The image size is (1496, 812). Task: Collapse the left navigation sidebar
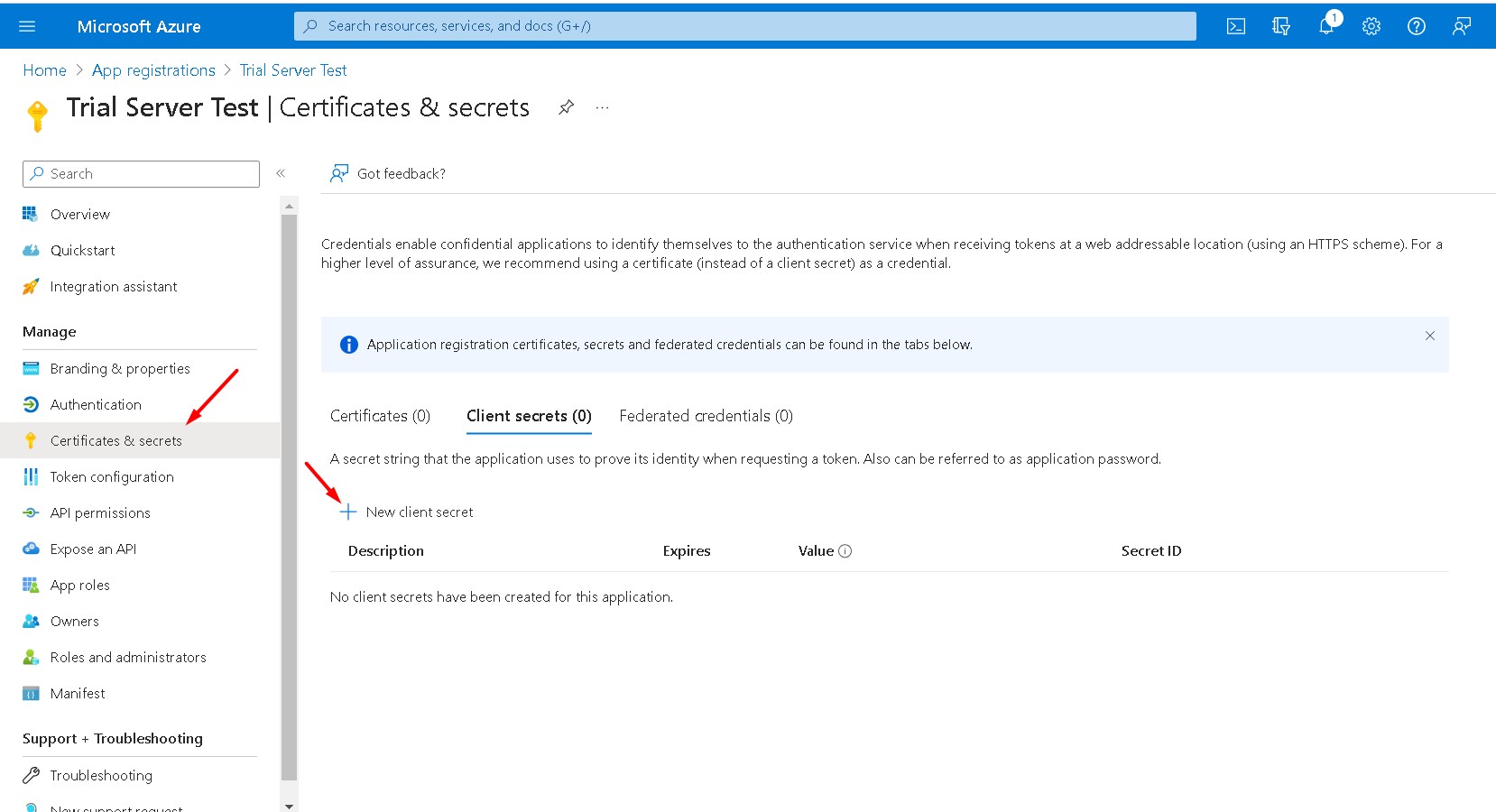(281, 173)
